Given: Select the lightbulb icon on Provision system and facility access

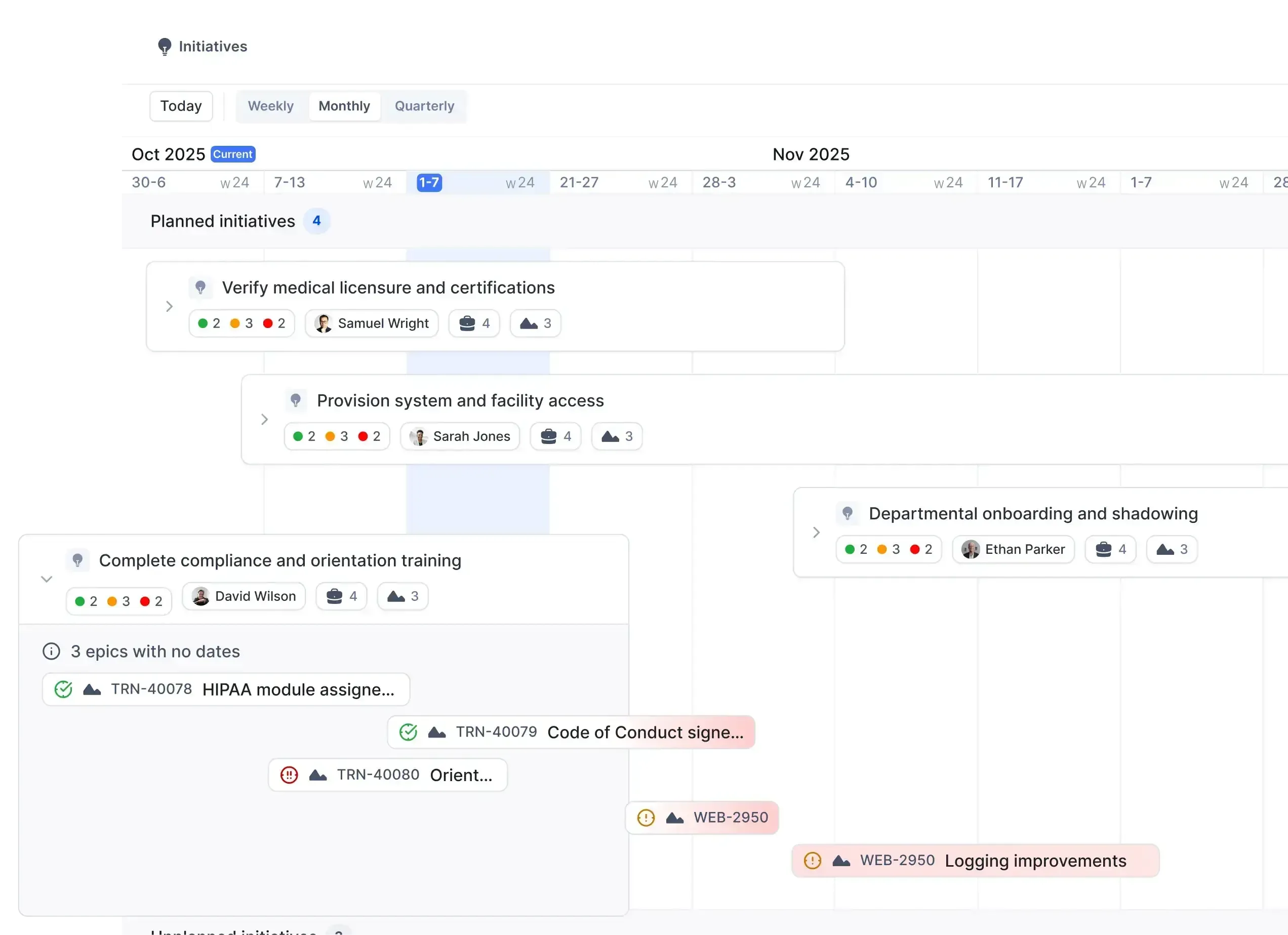Looking at the screenshot, I should 296,400.
